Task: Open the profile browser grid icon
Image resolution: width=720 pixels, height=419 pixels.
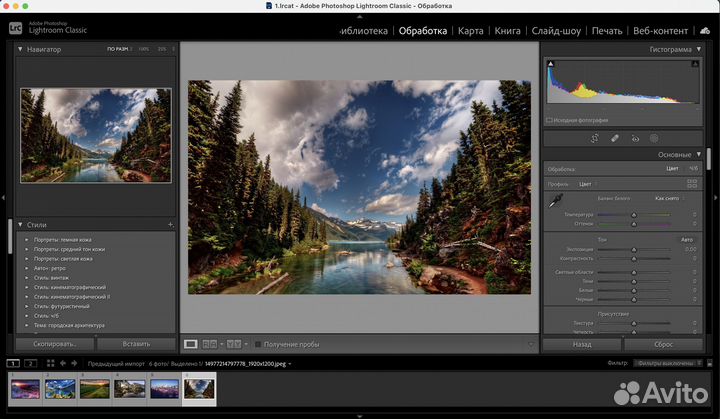Action: pyautogui.click(x=692, y=184)
